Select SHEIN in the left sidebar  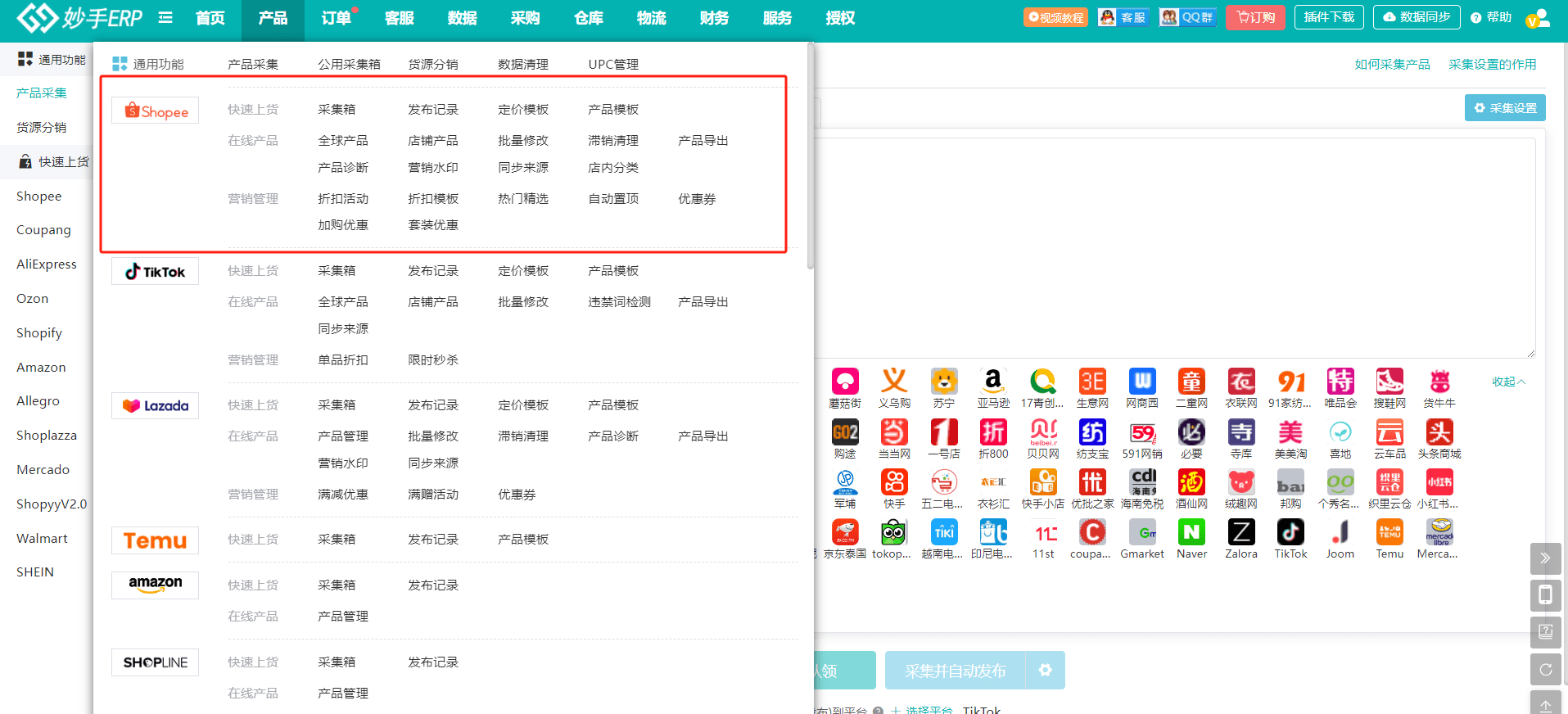click(x=35, y=572)
